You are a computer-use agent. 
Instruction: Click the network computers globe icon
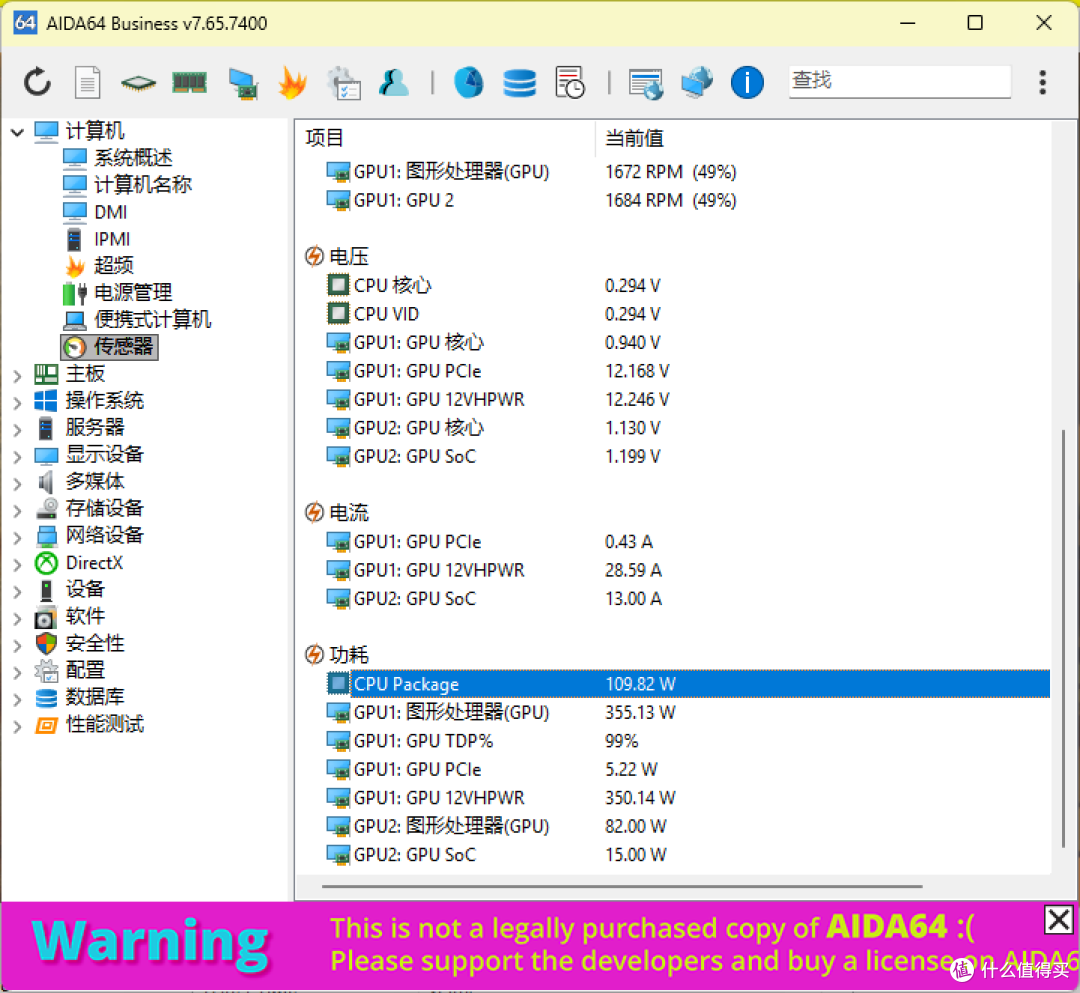(x=697, y=83)
